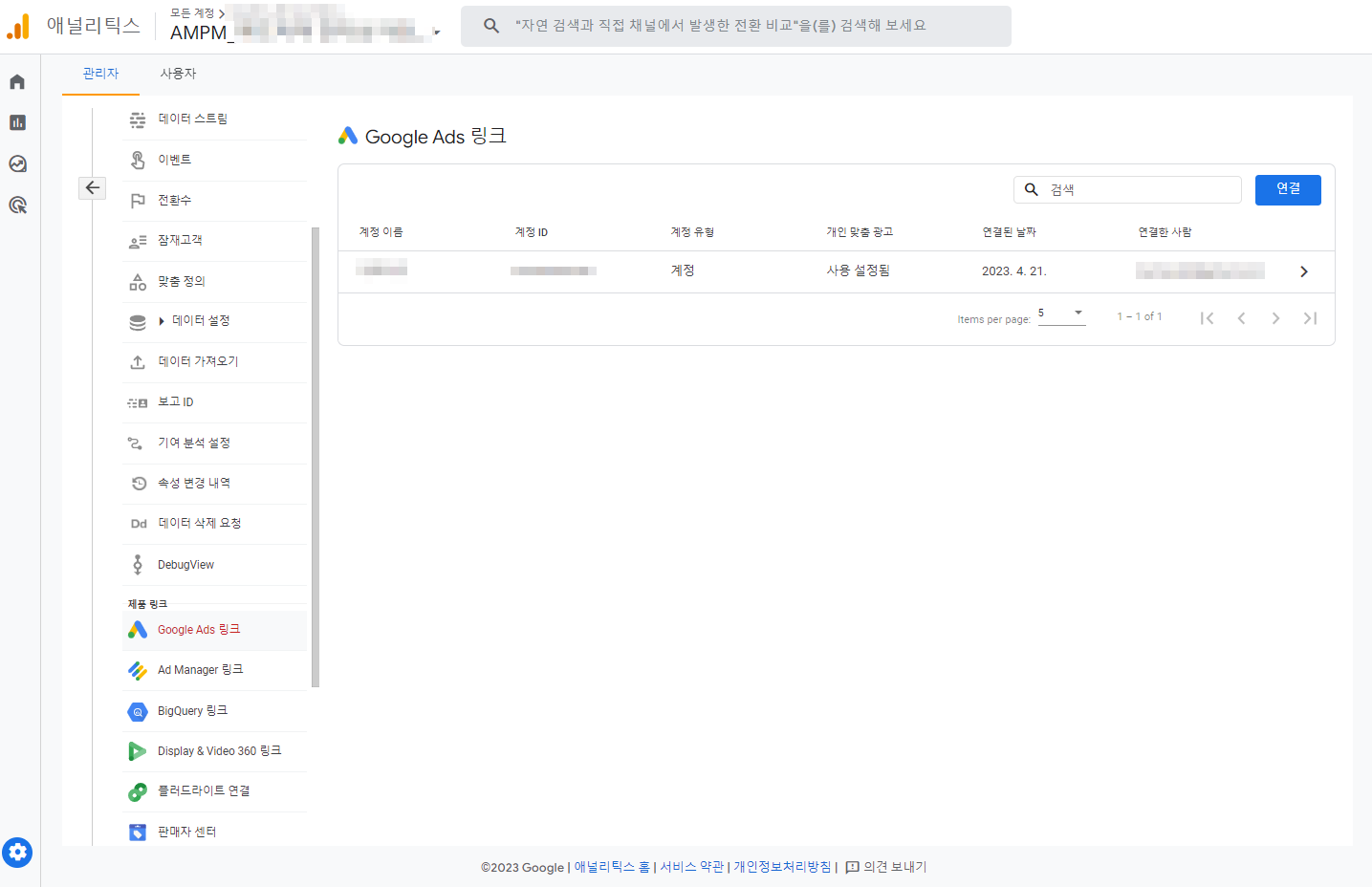Screen dimensions: 1372x887
Task: Open the 애널리틱스 홈 footer link
Action: 612,867
